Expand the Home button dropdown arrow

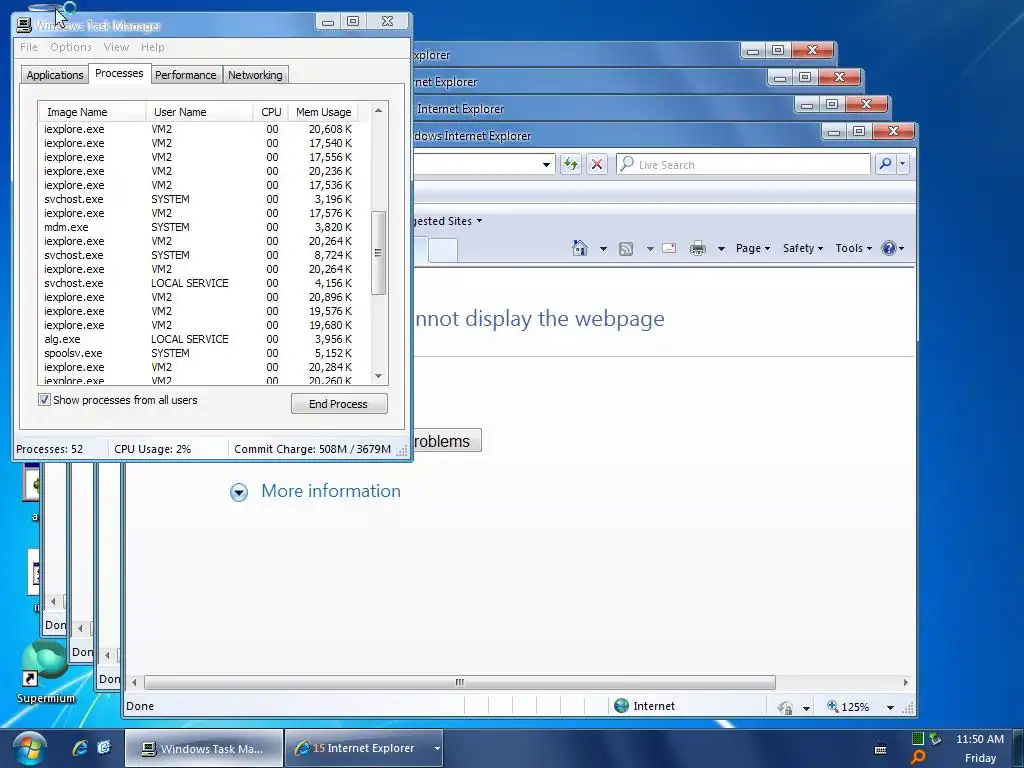[x=603, y=249]
